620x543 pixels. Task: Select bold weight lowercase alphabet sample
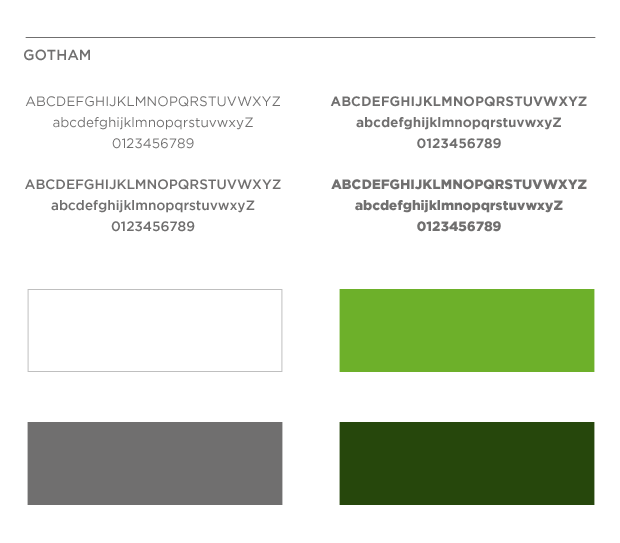click(x=459, y=206)
